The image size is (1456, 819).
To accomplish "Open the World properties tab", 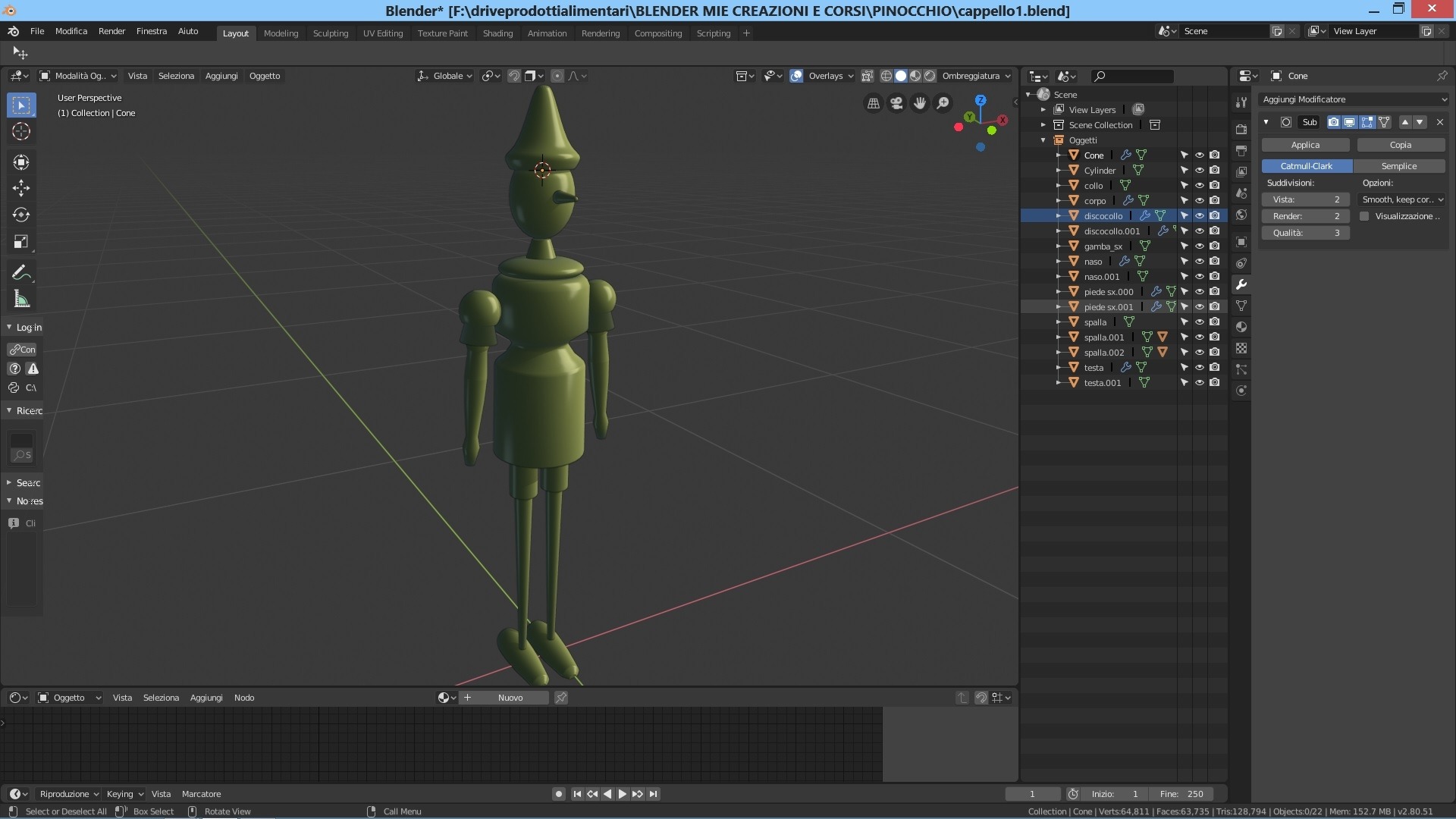I will click(x=1241, y=215).
